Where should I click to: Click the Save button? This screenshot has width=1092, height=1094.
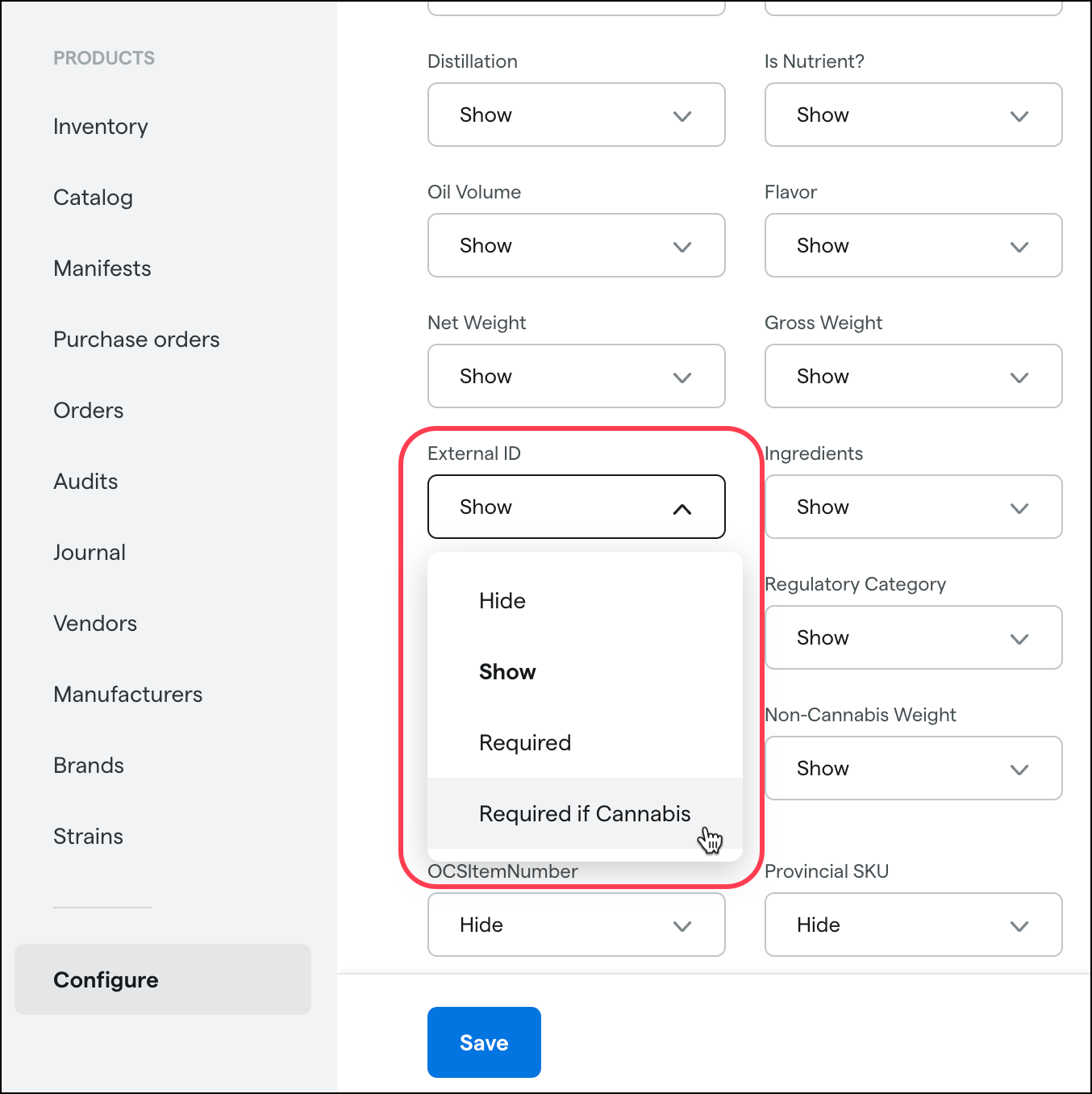click(484, 1042)
